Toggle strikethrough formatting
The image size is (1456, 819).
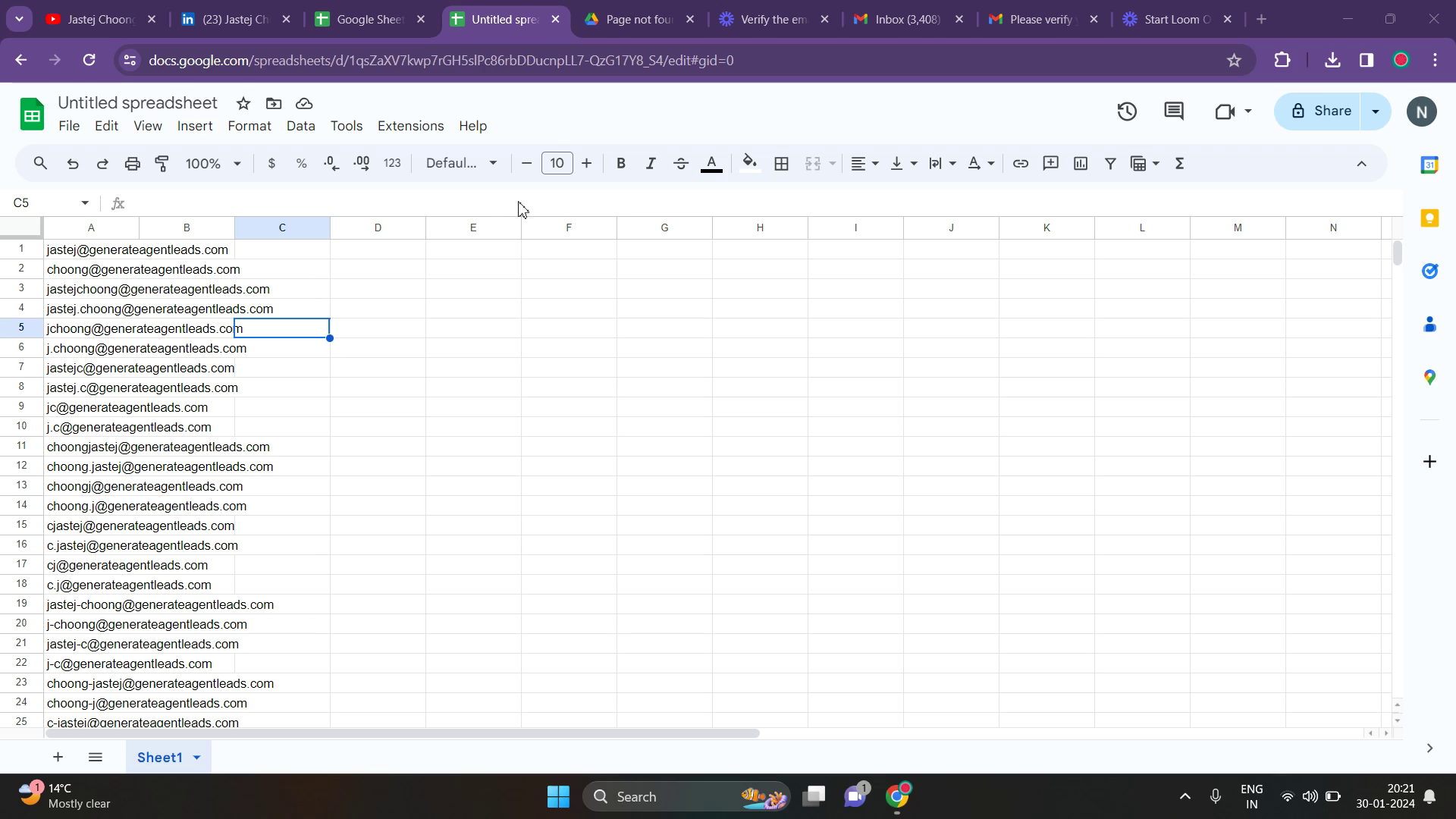[680, 164]
